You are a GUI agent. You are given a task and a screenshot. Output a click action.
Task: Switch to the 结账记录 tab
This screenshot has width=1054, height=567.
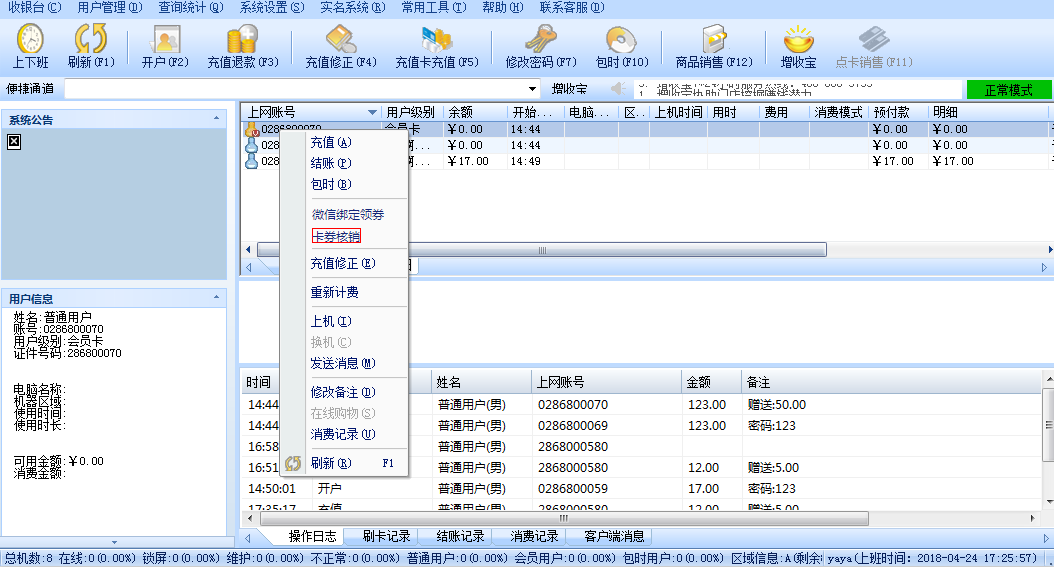click(x=460, y=536)
